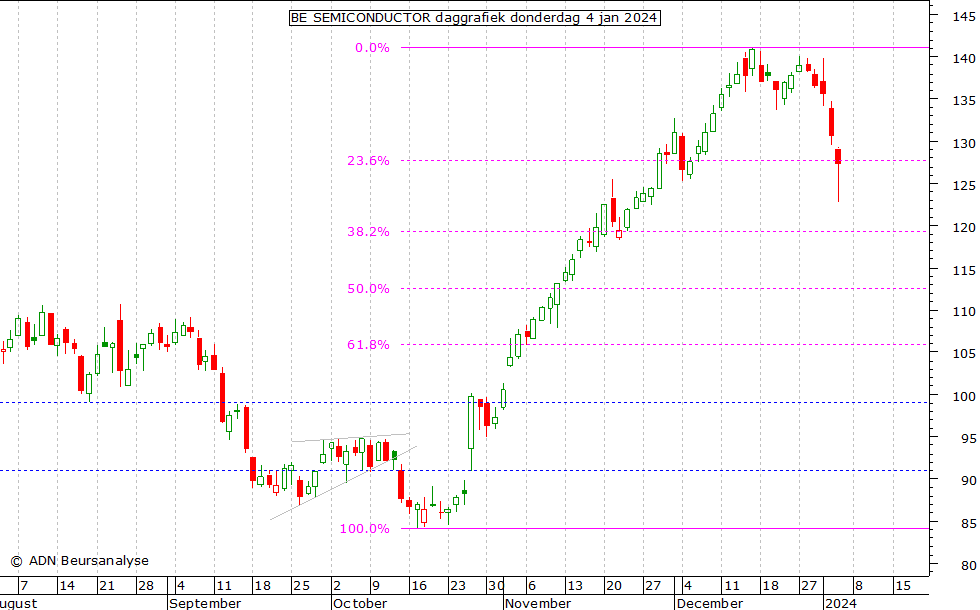The width and height of the screenshot is (980, 610).
Task: Click the 95 price axis label
Action: tap(968, 439)
